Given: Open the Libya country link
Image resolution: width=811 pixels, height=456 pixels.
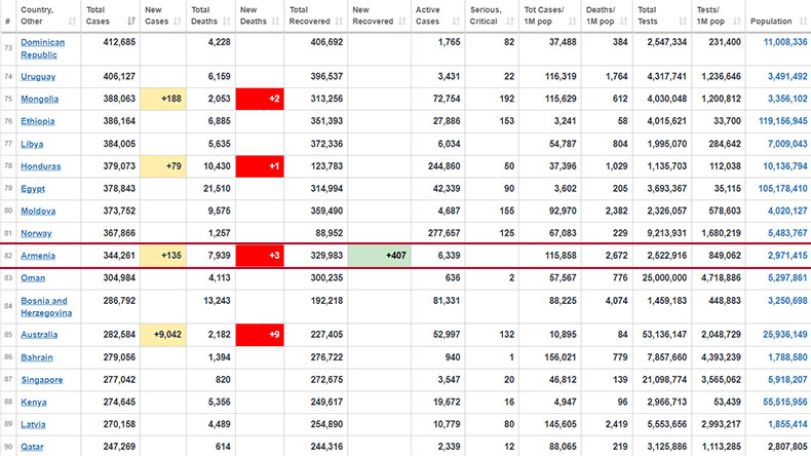Looking at the screenshot, I should [32, 144].
